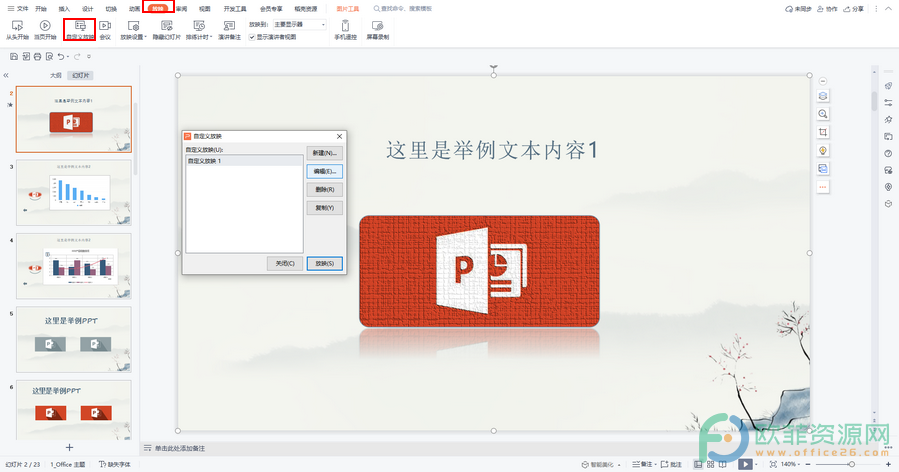Image resolution: width=899 pixels, height=472 pixels.
Task: Click Show (放映) button in dialog
Action: tap(325, 263)
